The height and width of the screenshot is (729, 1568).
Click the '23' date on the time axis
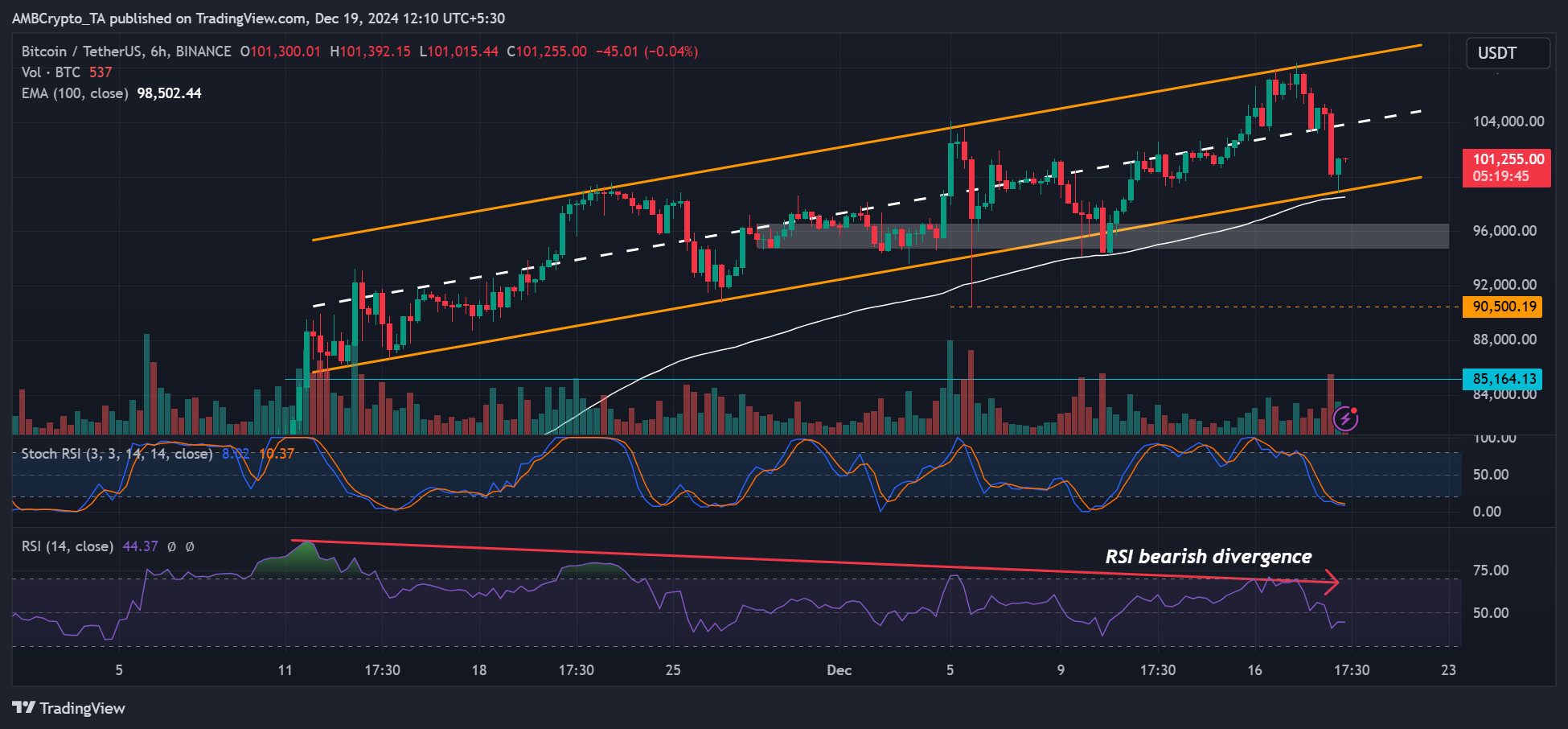1448,670
